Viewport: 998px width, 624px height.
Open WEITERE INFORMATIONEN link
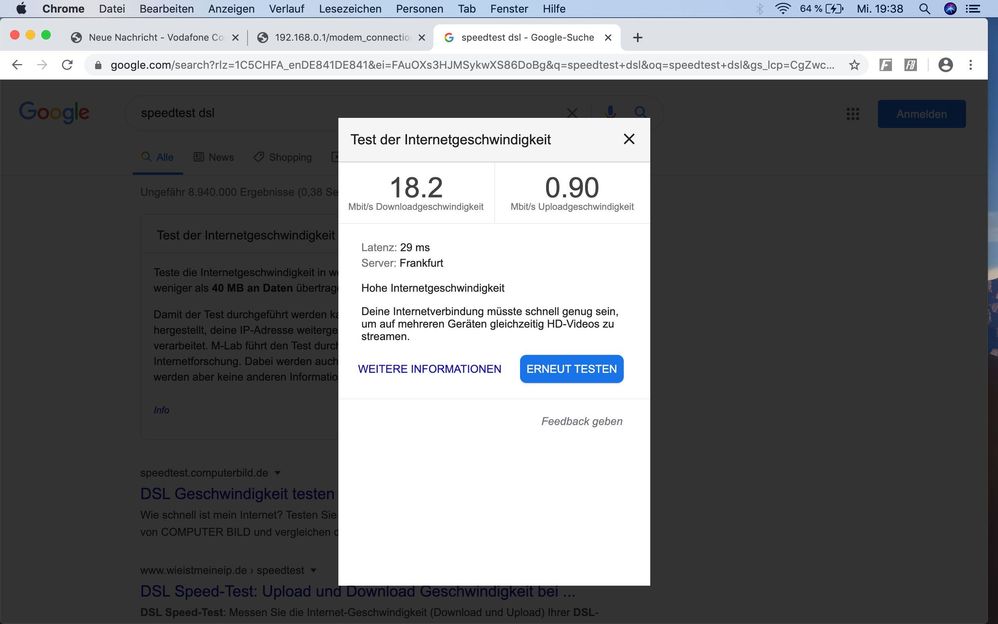click(430, 369)
